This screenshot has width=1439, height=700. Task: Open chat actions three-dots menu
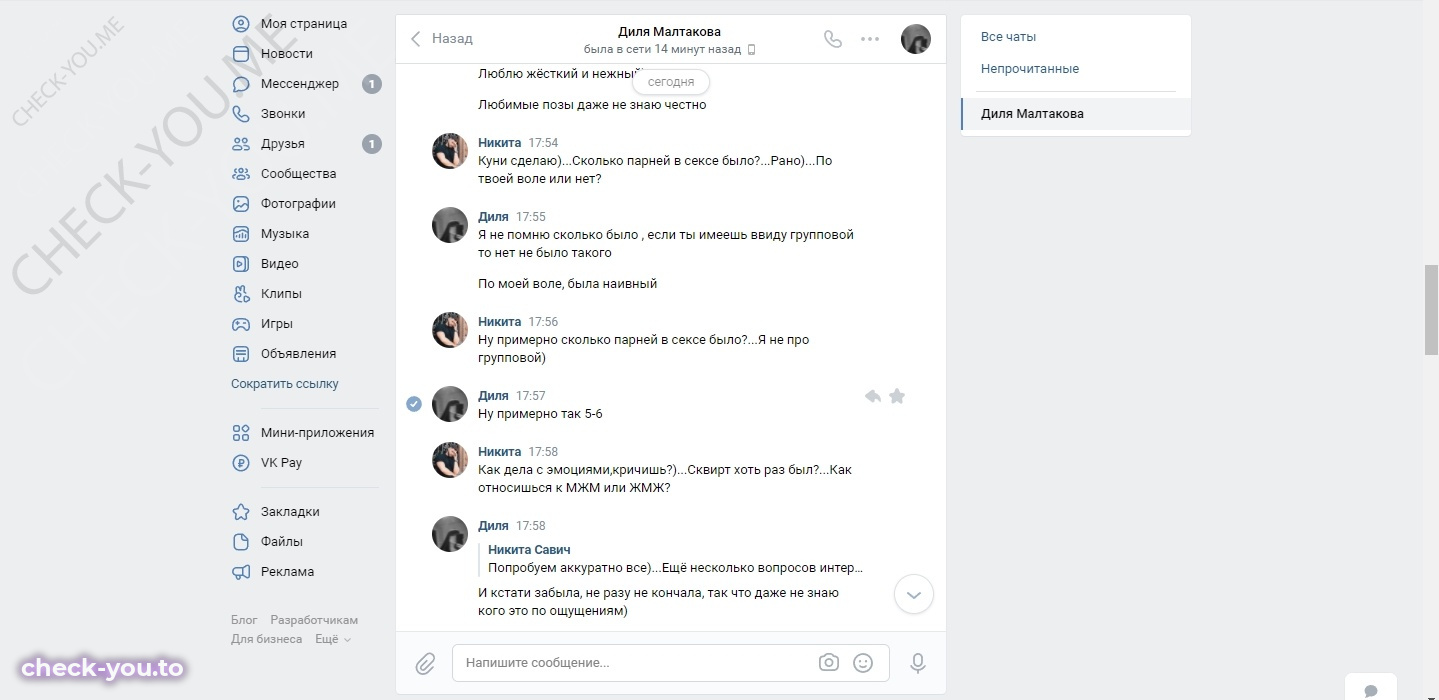[x=870, y=39]
